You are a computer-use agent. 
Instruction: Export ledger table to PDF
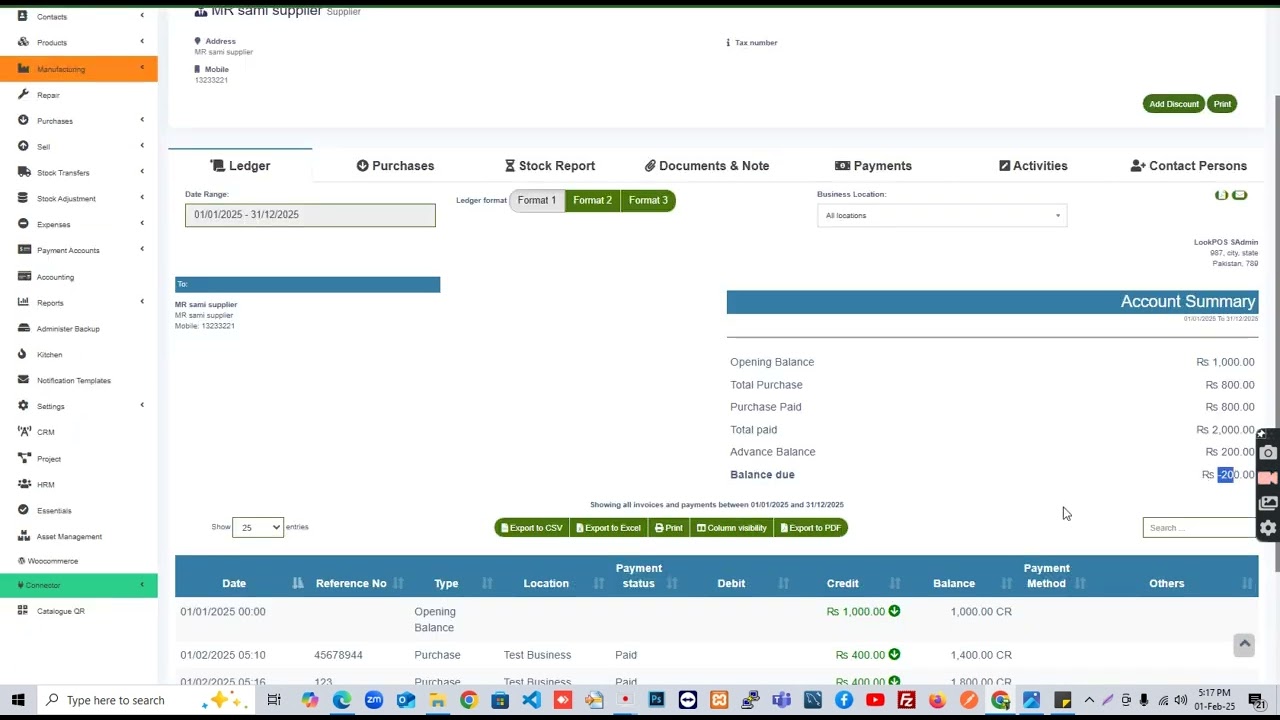click(x=811, y=528)
